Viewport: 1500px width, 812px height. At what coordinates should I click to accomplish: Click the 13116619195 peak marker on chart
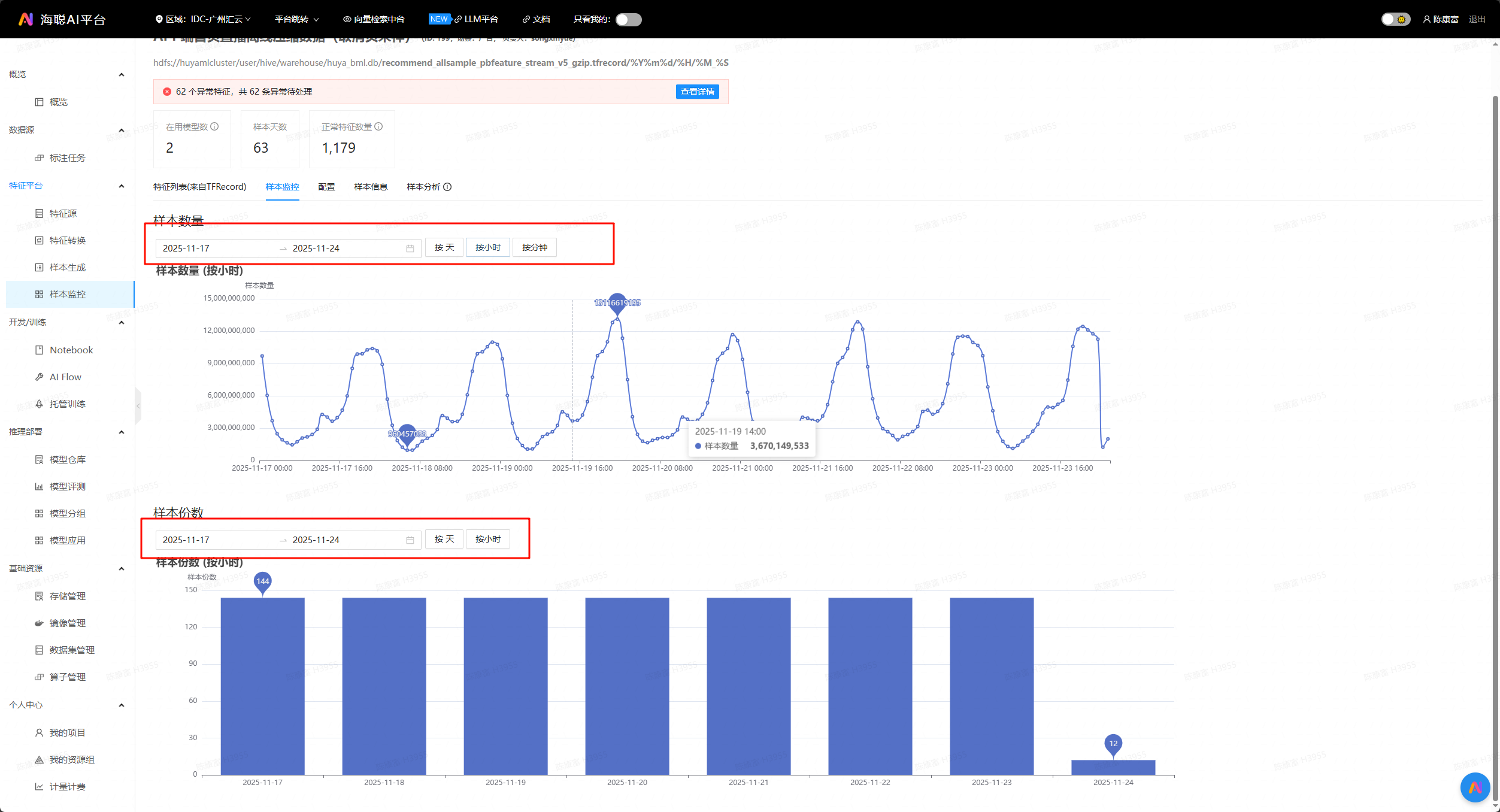[617, 303]
